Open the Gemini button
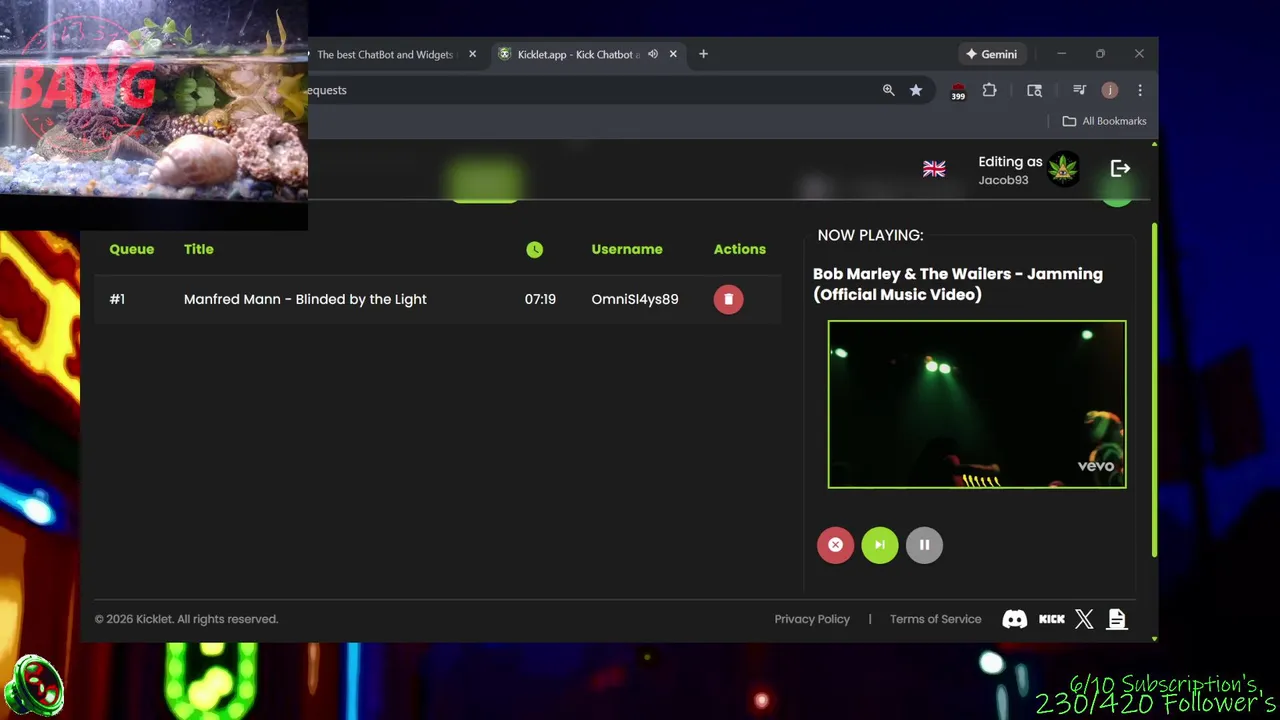The width and height of the screenshot is (1280, 720). [991, 54]
